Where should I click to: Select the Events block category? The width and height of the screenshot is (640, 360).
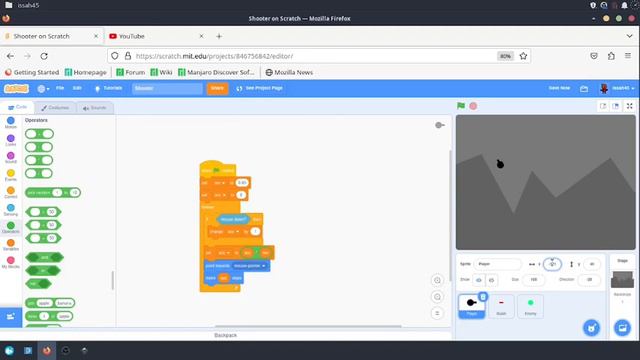coord(11,175)
